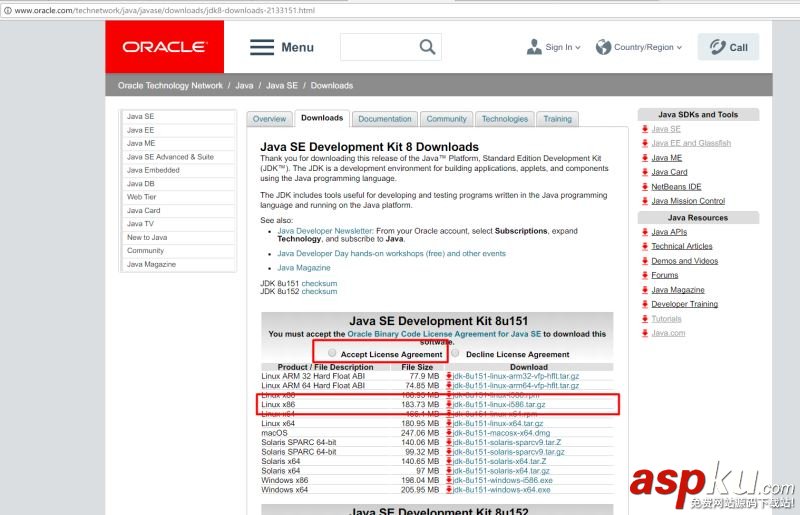This screenshot has height=515, width=800.
Task: Click red arrow icon beside Java Card
Action: click(x=645, y=172)
